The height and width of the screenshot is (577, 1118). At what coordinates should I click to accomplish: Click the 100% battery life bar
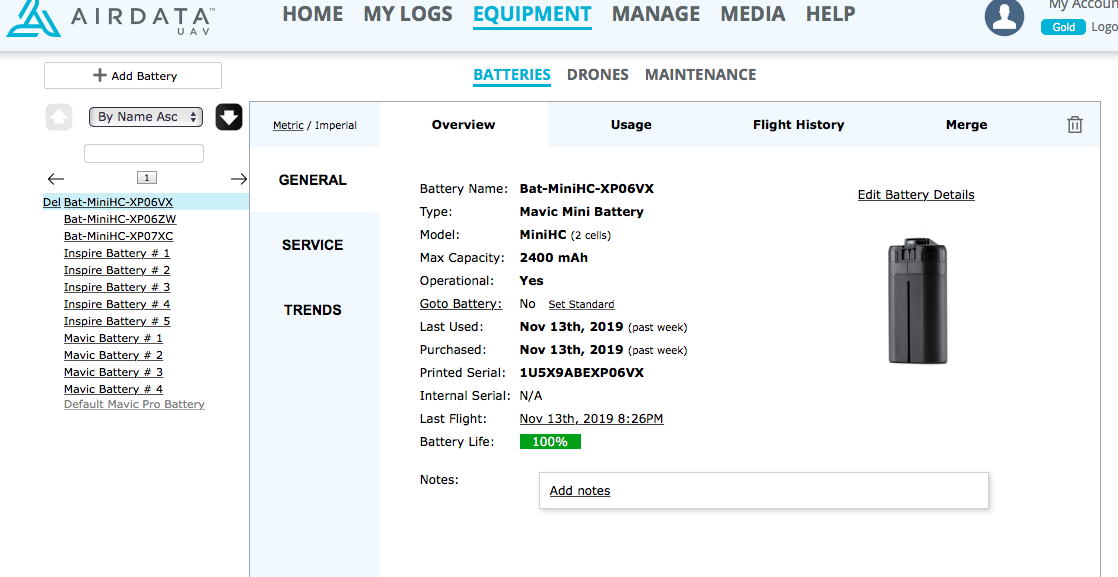[x=550, y=442]
